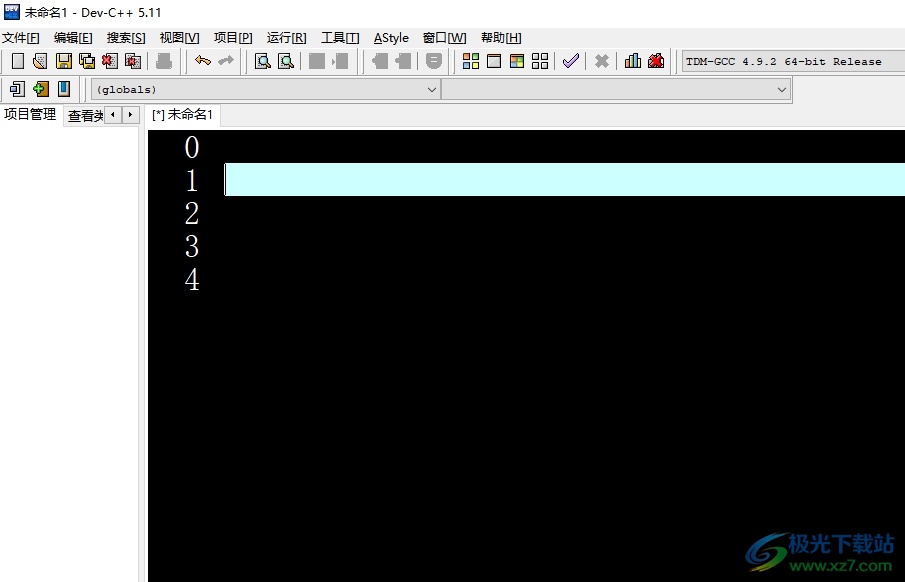The image size is (905, 582).
Task: Open the AStyle menu
Action: 391,38
